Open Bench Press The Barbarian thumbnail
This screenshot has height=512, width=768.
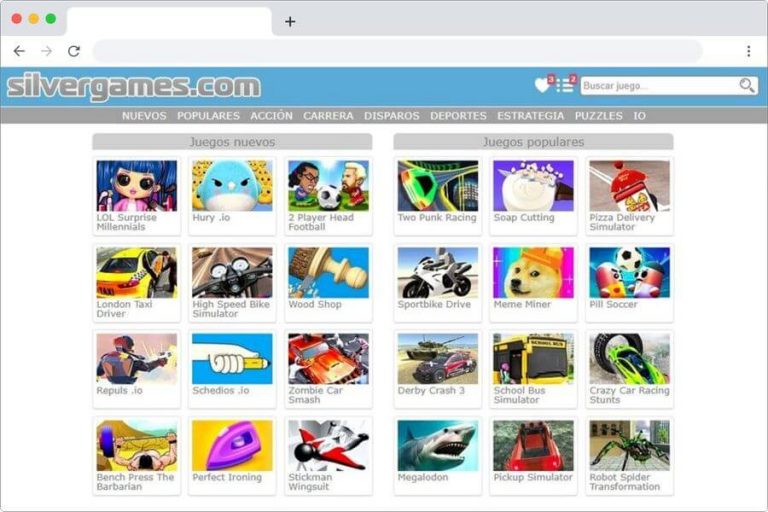pyautogui.click(x=137, y=445)
